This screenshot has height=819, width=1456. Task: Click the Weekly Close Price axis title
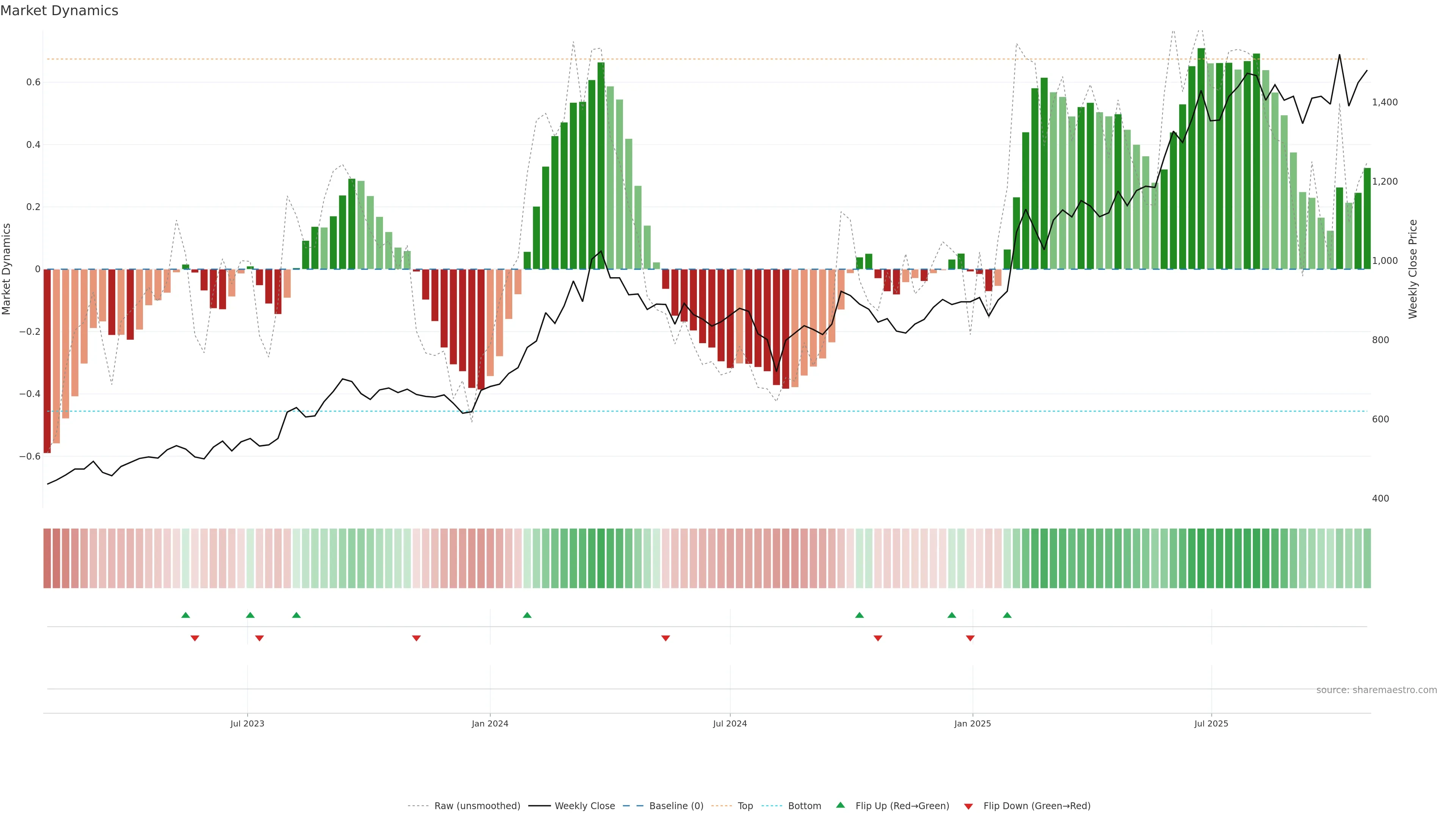[1412, 269]
